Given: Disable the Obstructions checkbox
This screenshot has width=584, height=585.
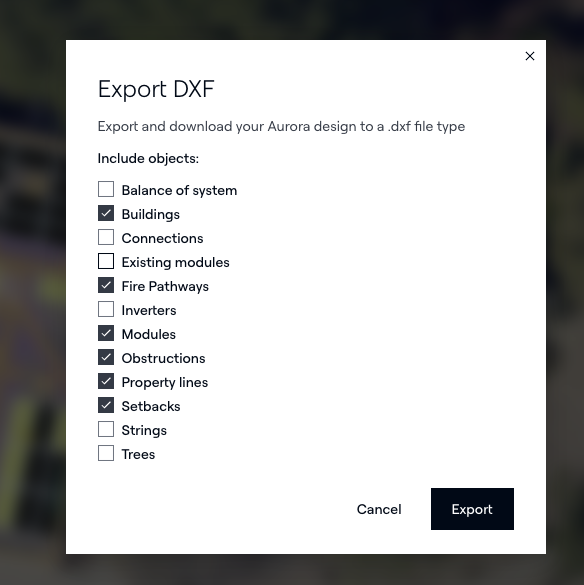Looking at the screenshot, I should tap(106, 357).
